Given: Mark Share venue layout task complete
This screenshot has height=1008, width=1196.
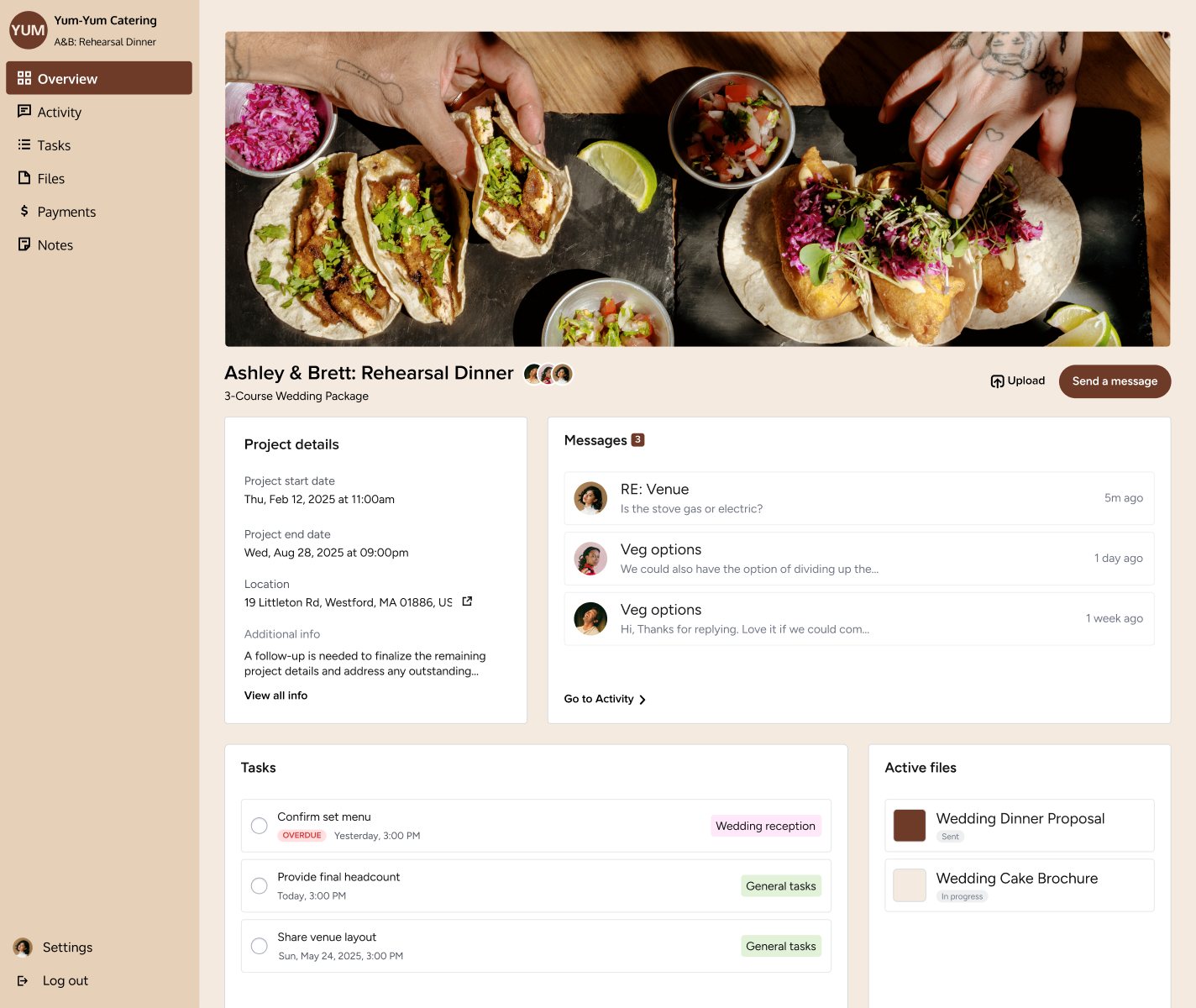Looking at the screenshot, I should tap(260, 946).
